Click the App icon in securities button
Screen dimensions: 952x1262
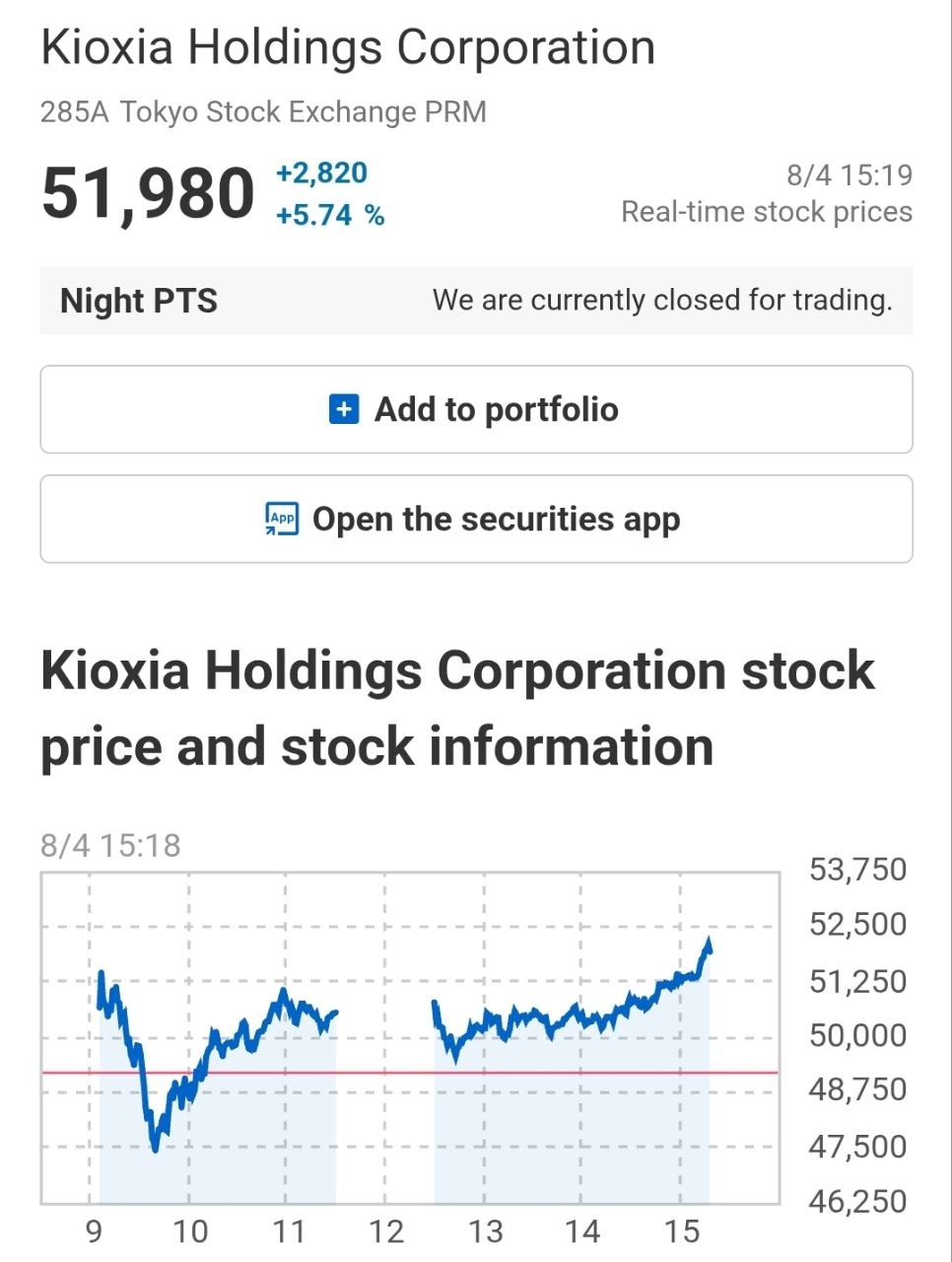point(282,519)
